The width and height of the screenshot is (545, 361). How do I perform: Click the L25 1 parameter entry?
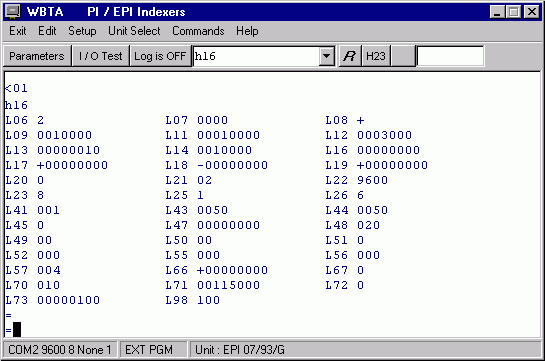[x=185, y=195]
